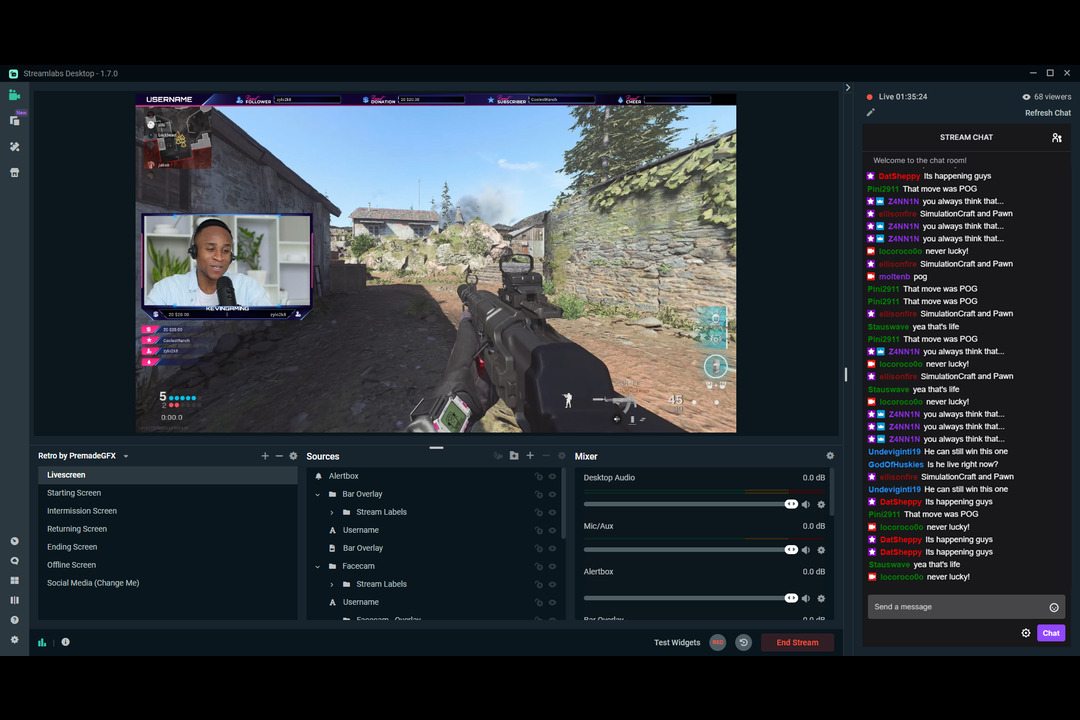
Task: Click the Sources panel scrollbar
Action: tap(565, 504)
